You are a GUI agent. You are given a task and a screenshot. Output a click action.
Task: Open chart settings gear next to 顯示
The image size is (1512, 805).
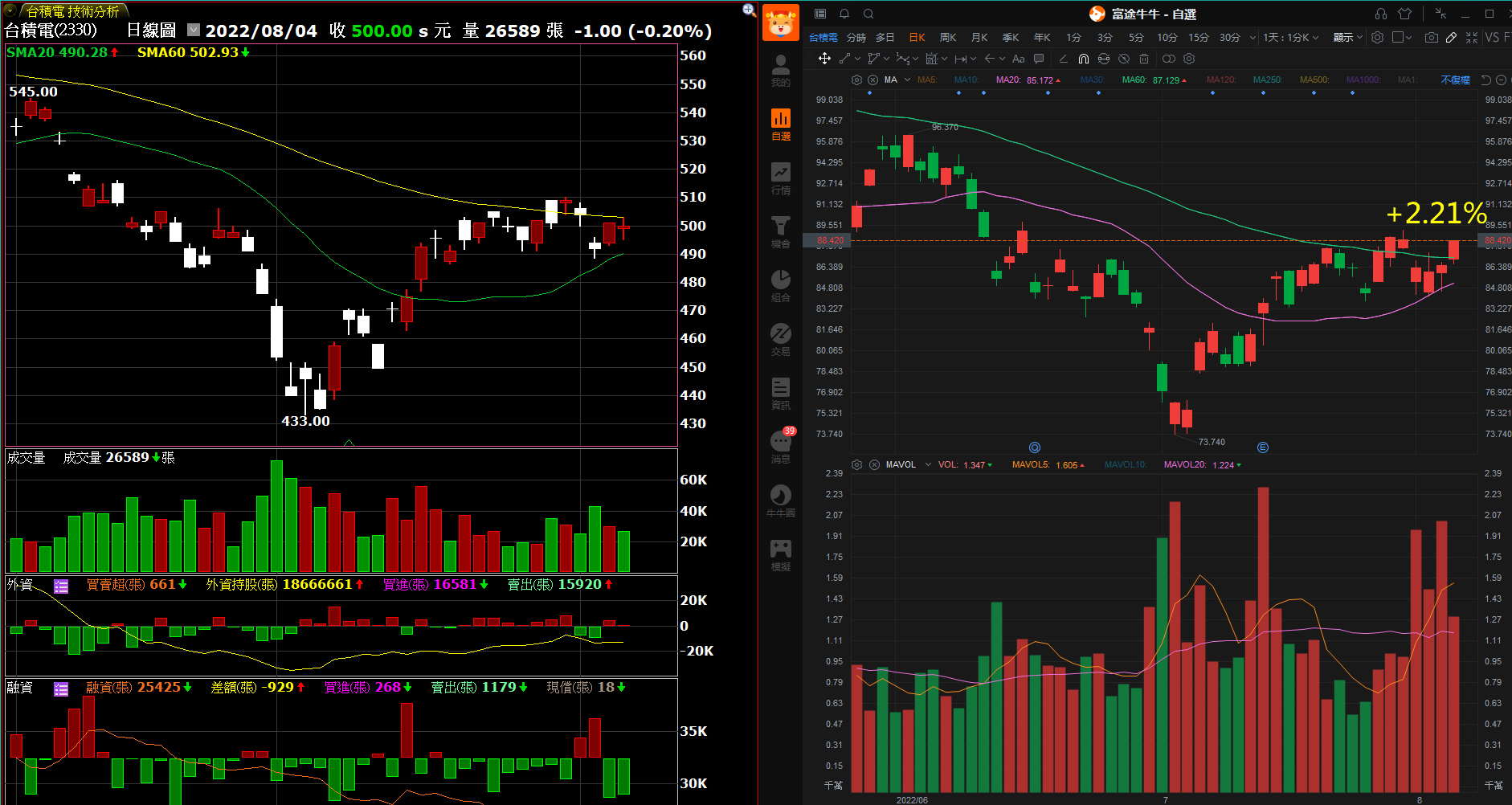[x=1377, y=37]
